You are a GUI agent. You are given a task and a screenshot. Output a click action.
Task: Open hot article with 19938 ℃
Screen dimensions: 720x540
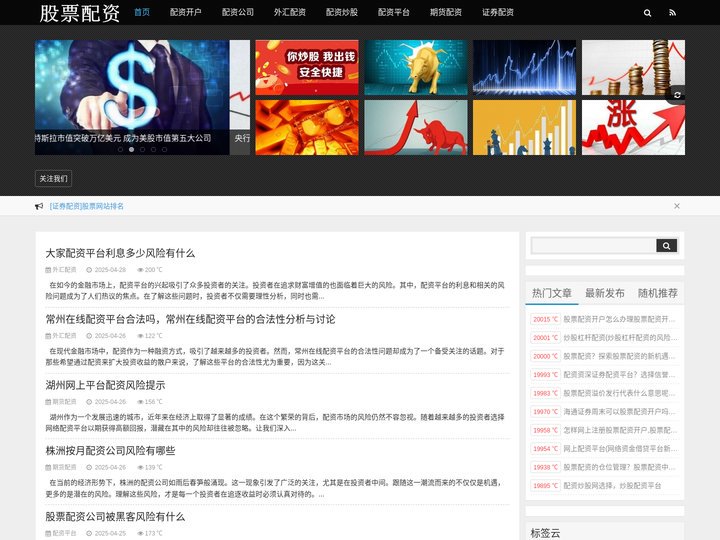pos(619,467)
